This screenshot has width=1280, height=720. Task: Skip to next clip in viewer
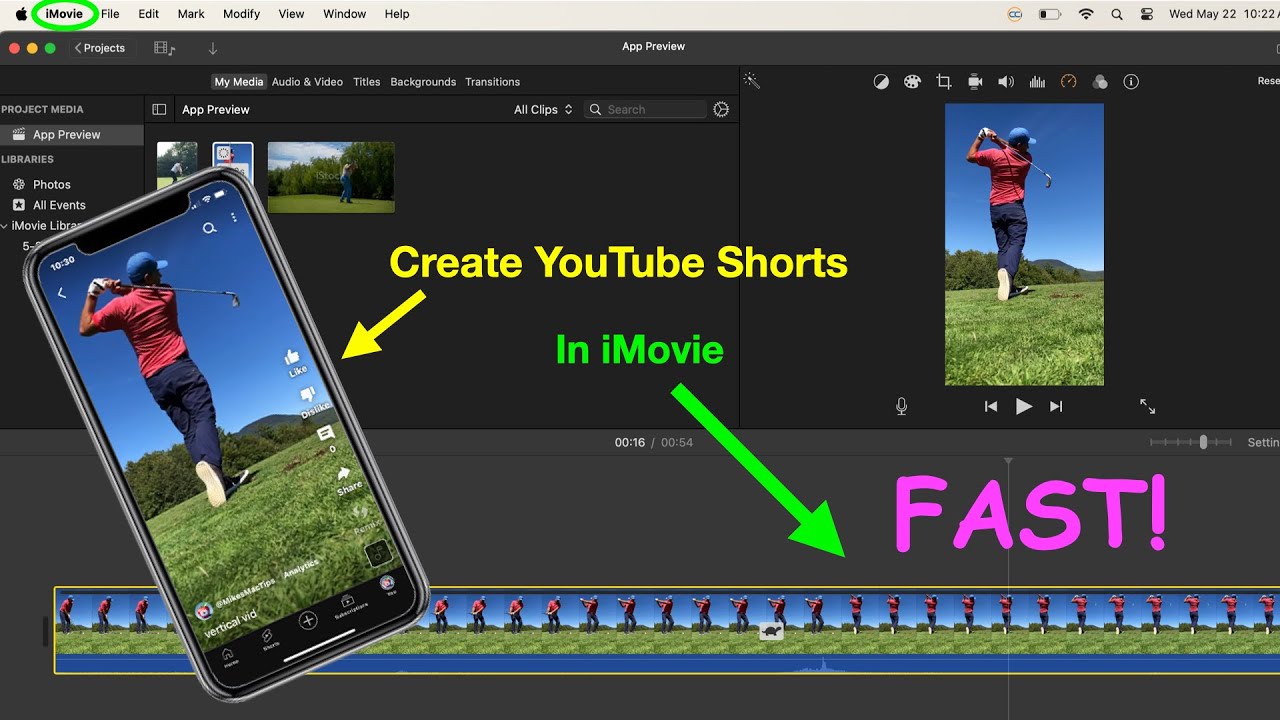coord(1056,406)
